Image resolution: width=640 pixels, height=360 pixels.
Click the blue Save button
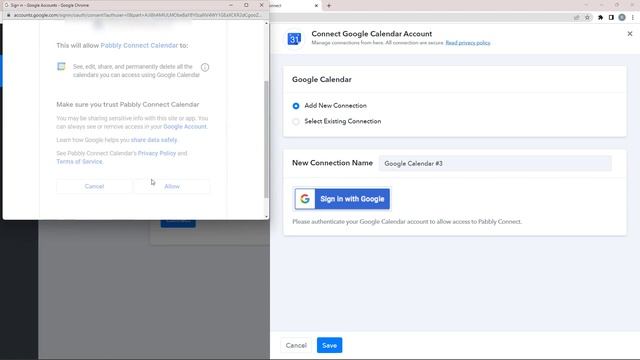pos(329,345)
